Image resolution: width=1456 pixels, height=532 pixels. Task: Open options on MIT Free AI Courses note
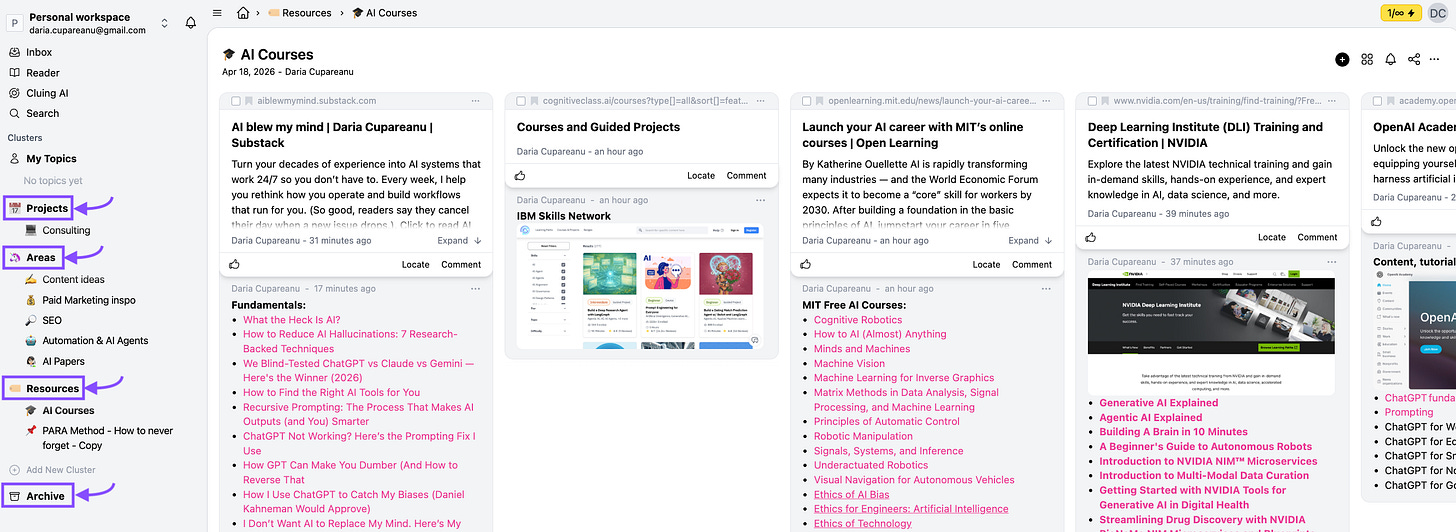[1047, 288]
